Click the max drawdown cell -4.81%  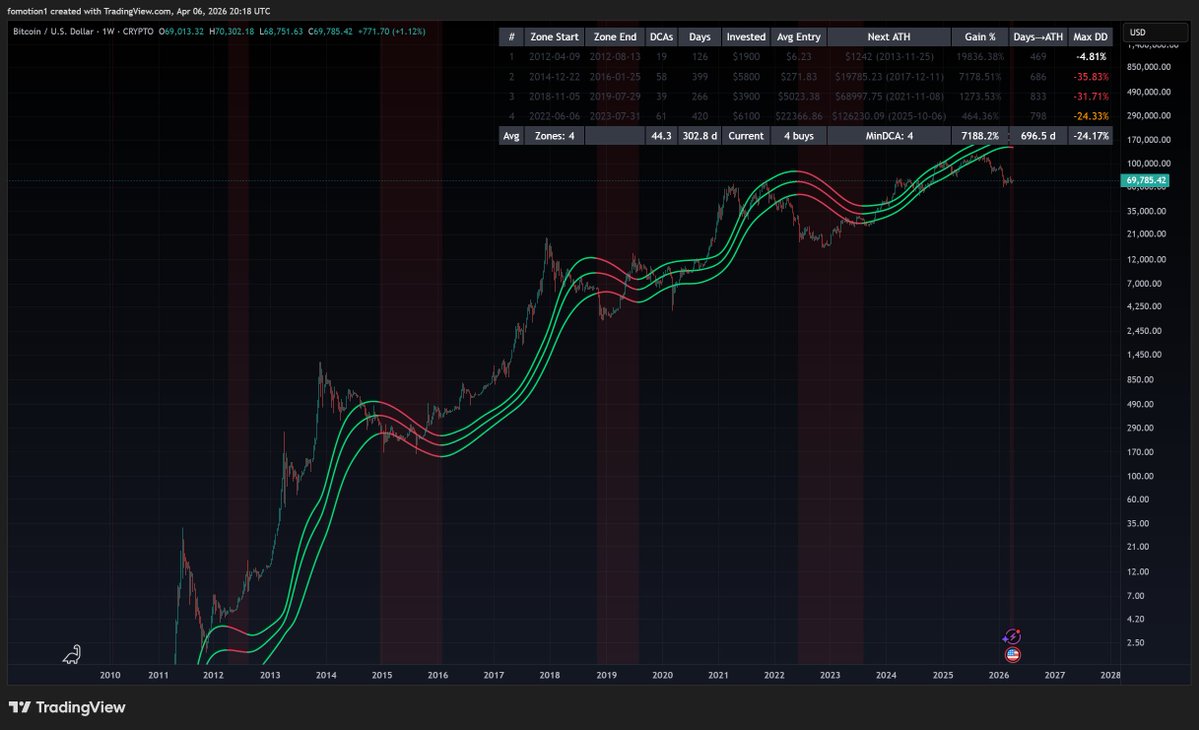click(1090, 57)
